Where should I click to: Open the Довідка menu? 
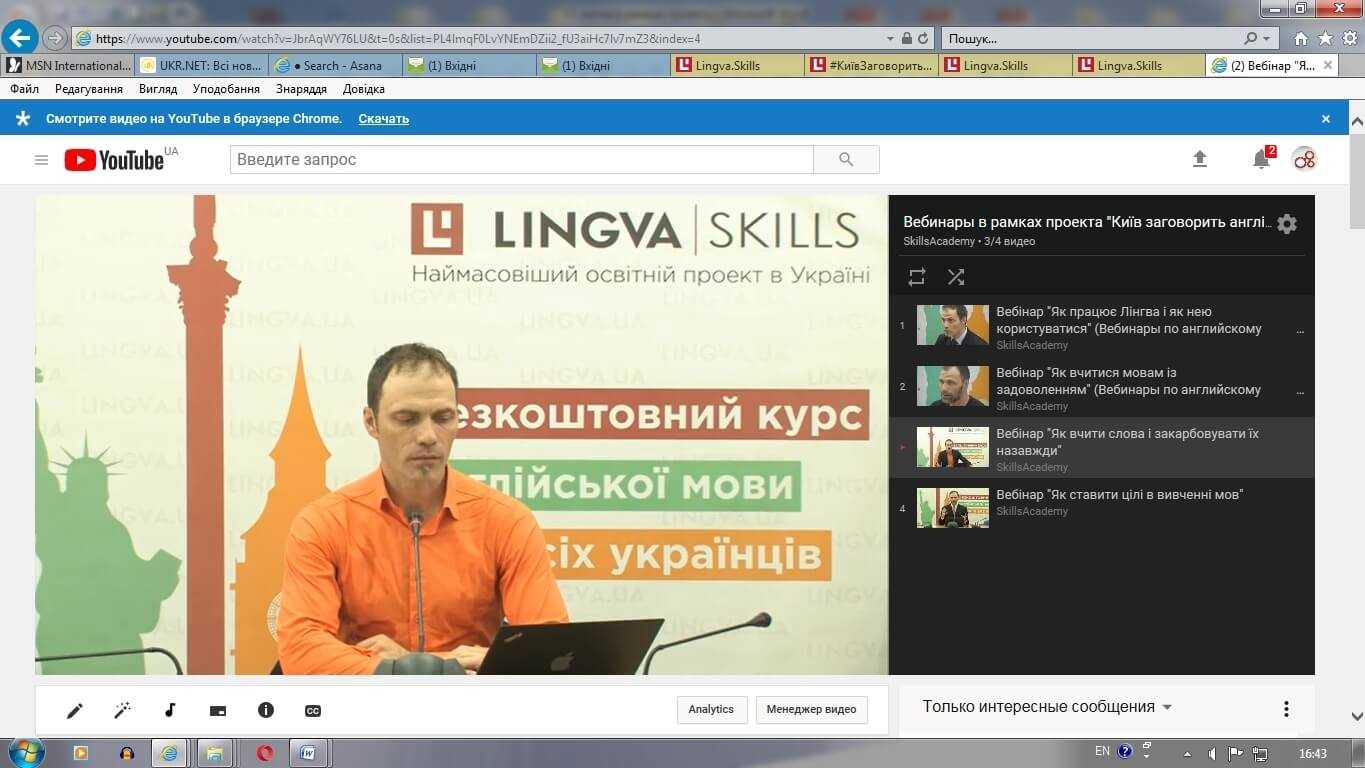click(x=364, y=89)
